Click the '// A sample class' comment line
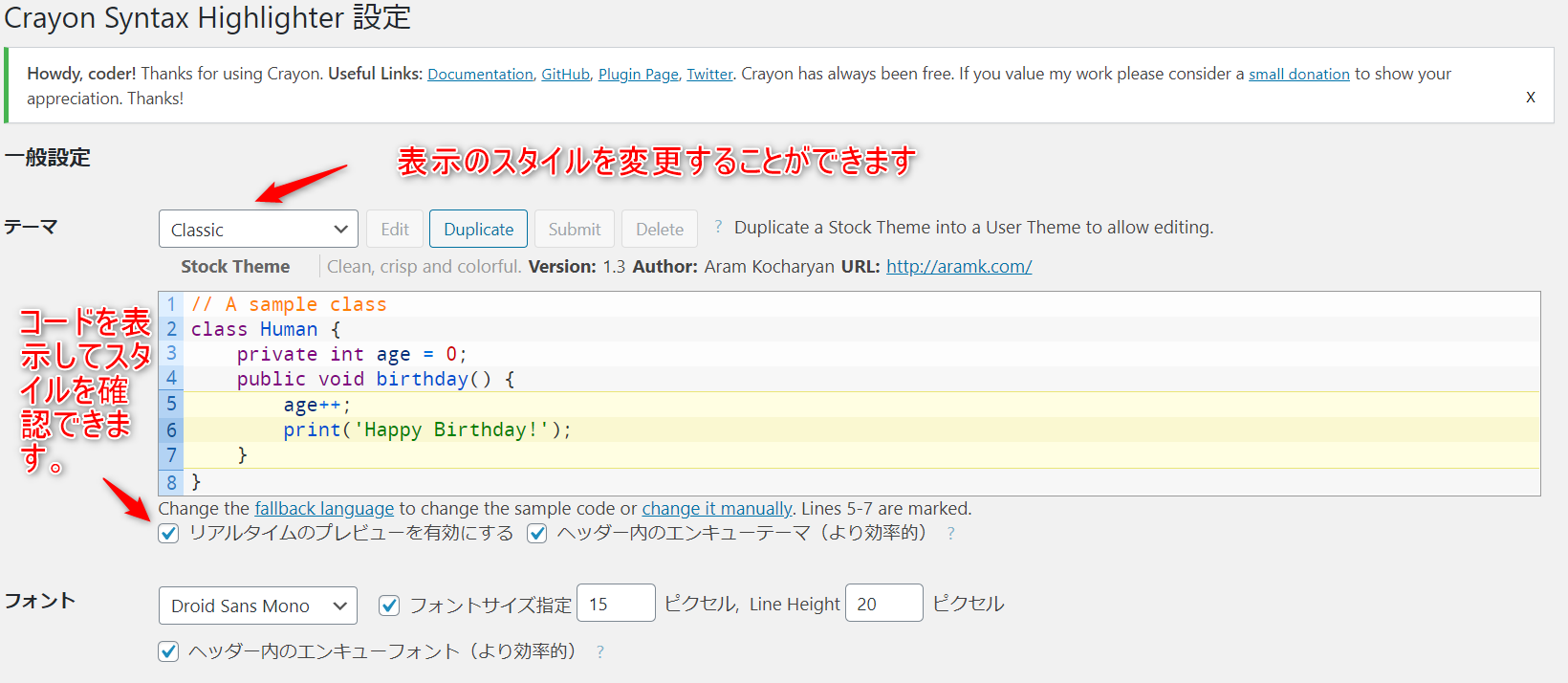The height and width of the screenshot is (683, 1568). pyautogui.click(x=289, y=304)
